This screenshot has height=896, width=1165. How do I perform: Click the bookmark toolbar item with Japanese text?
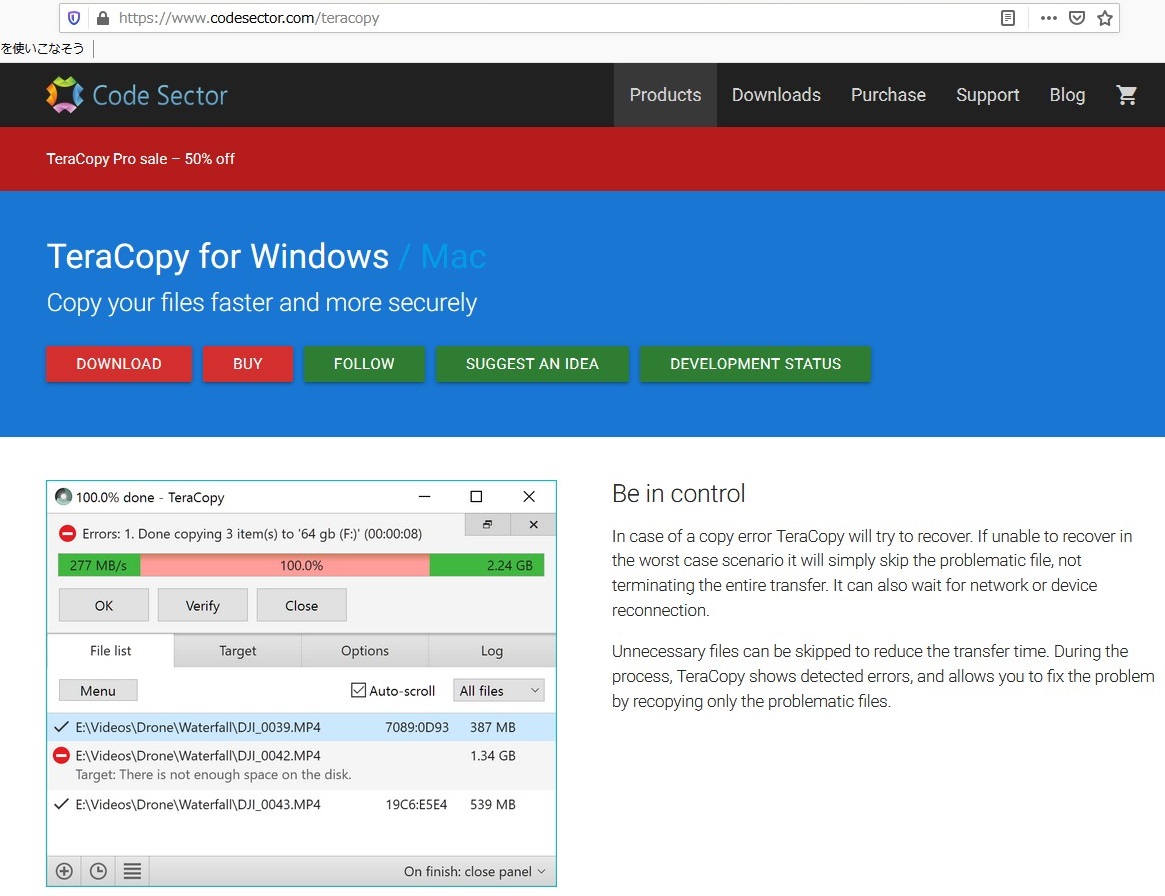[x=42, y=48]
